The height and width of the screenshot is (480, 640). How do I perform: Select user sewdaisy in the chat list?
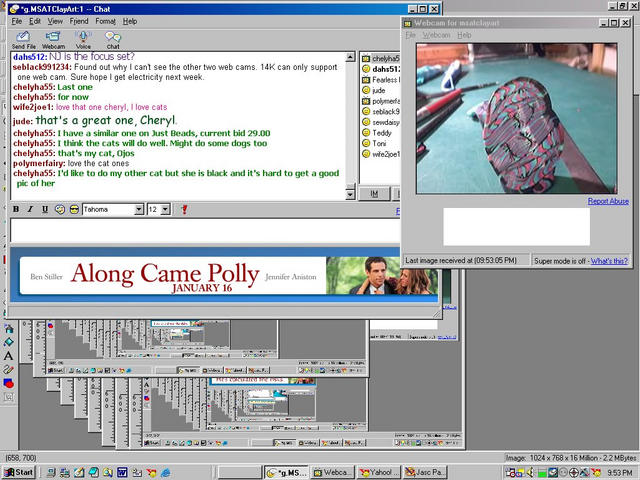(380, 122)
